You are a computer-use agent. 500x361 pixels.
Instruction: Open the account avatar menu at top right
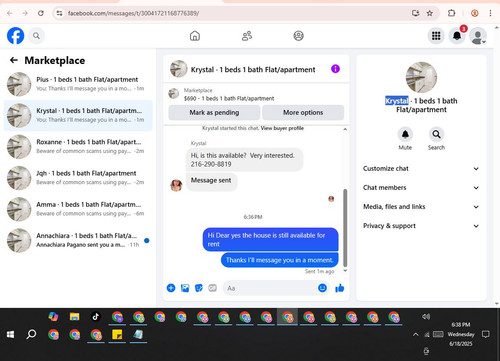click(478, 36)
